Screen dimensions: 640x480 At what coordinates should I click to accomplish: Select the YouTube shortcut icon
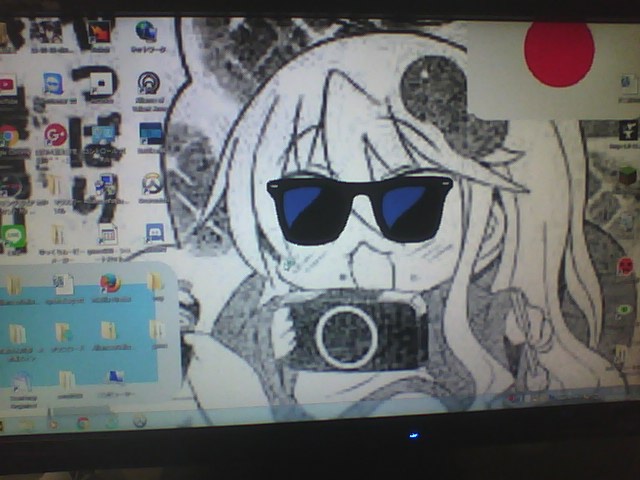[x=7, y=85]
